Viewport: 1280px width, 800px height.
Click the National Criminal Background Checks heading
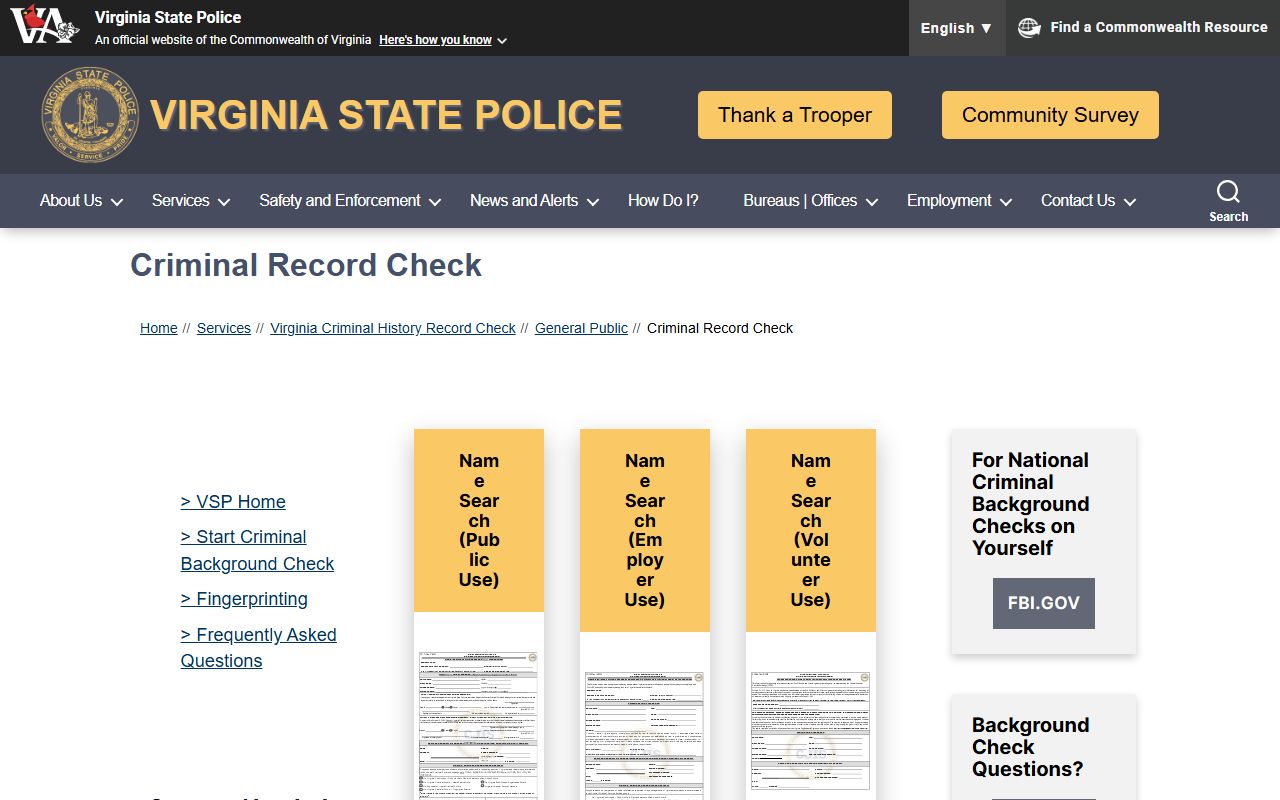pyautogui.click(x=1030, y=504)
